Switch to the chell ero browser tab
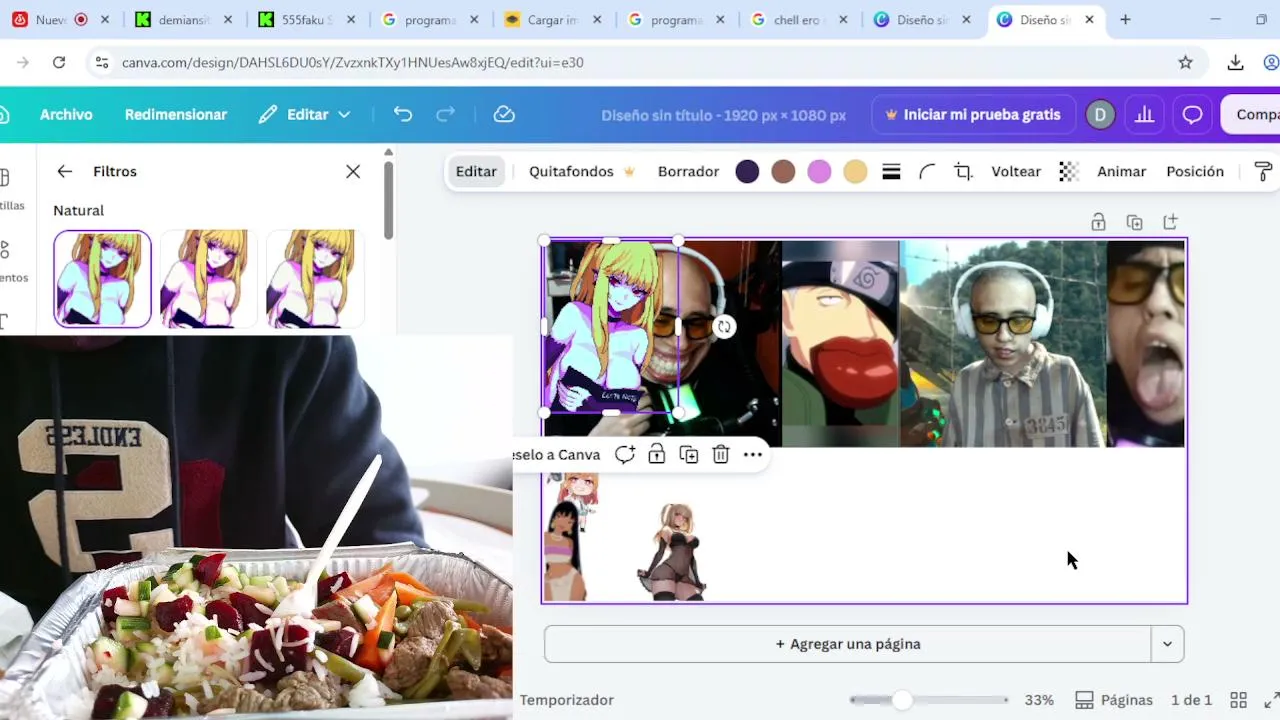The height and width of the screenshot is (720, 1280). 798,20
